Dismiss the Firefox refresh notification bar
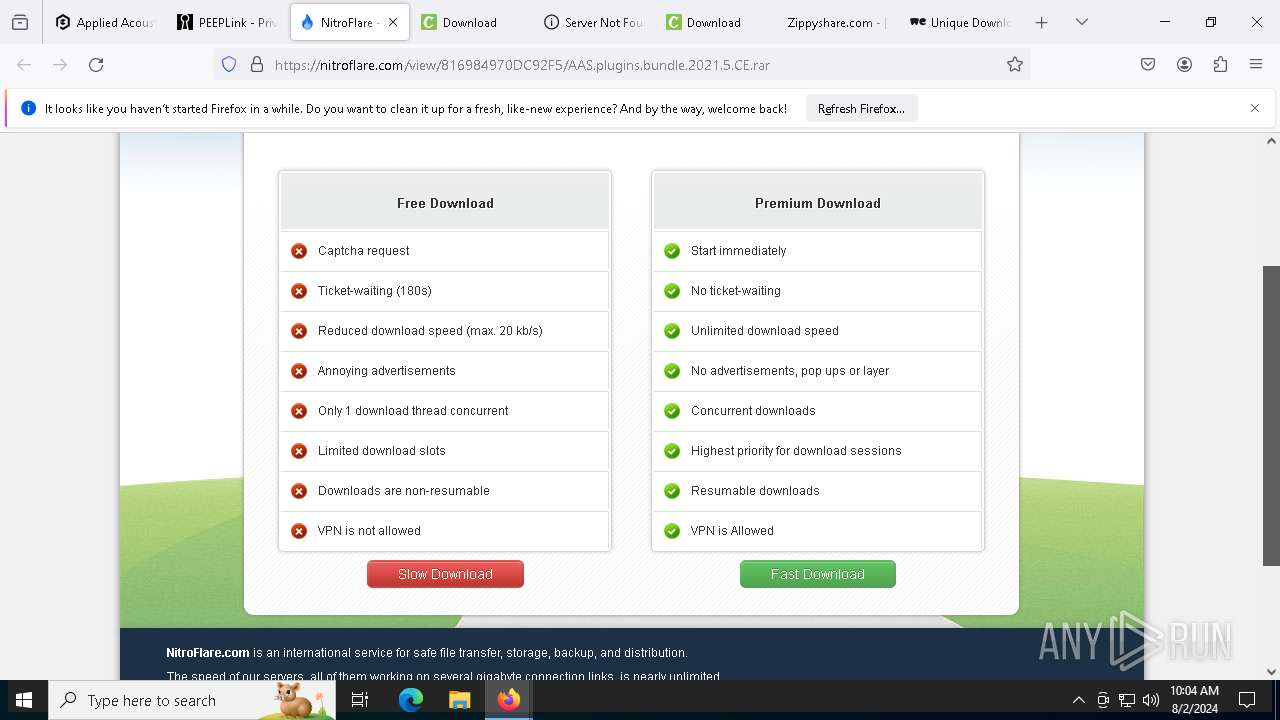This screenshot has height=720, width=1280. click(1255, 108)
